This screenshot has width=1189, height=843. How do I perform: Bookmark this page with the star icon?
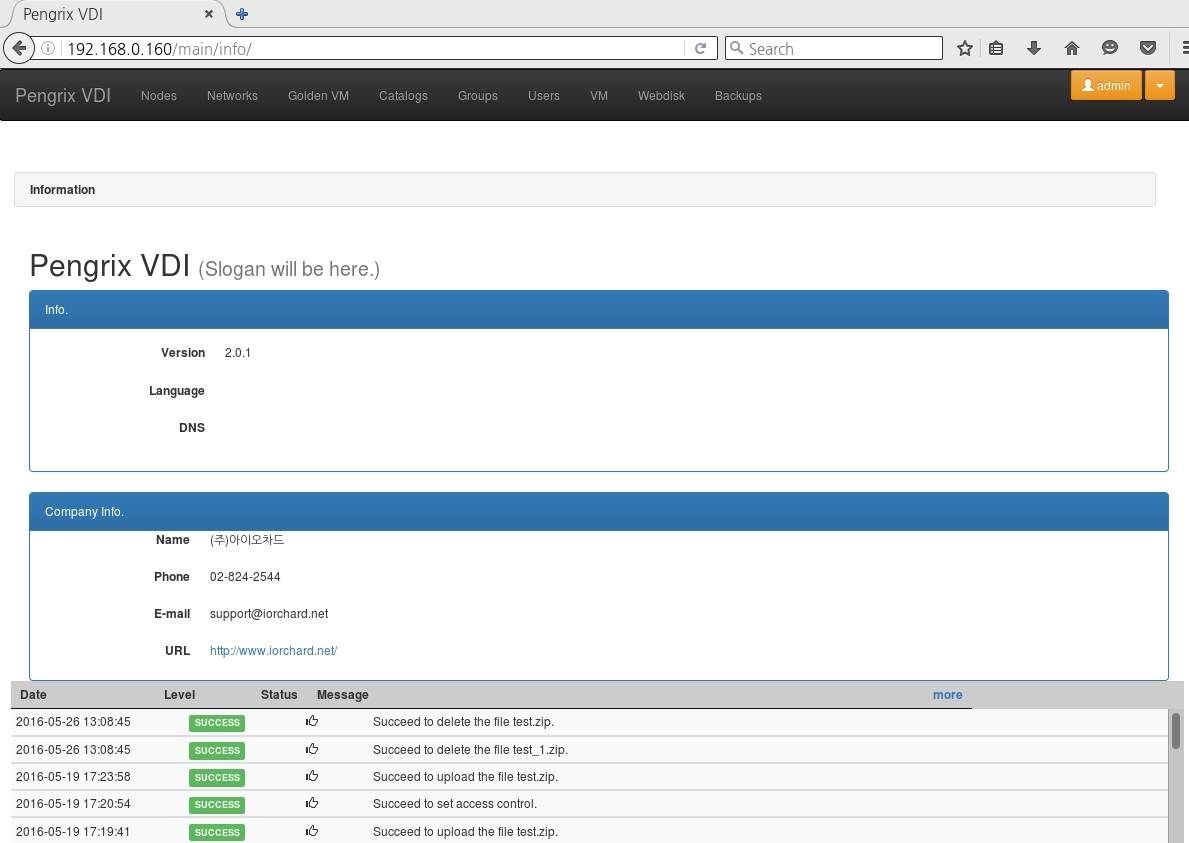pos(965,49)
